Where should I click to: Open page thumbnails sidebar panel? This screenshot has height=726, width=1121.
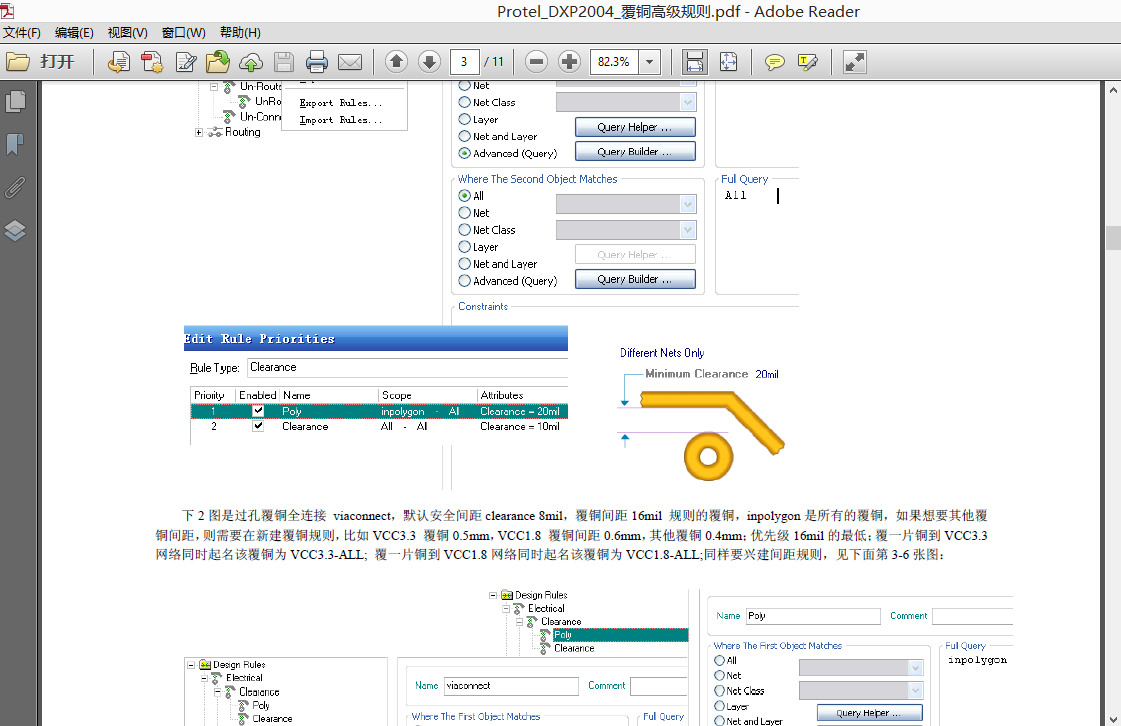pyautogui.click(x=16, y=102)
